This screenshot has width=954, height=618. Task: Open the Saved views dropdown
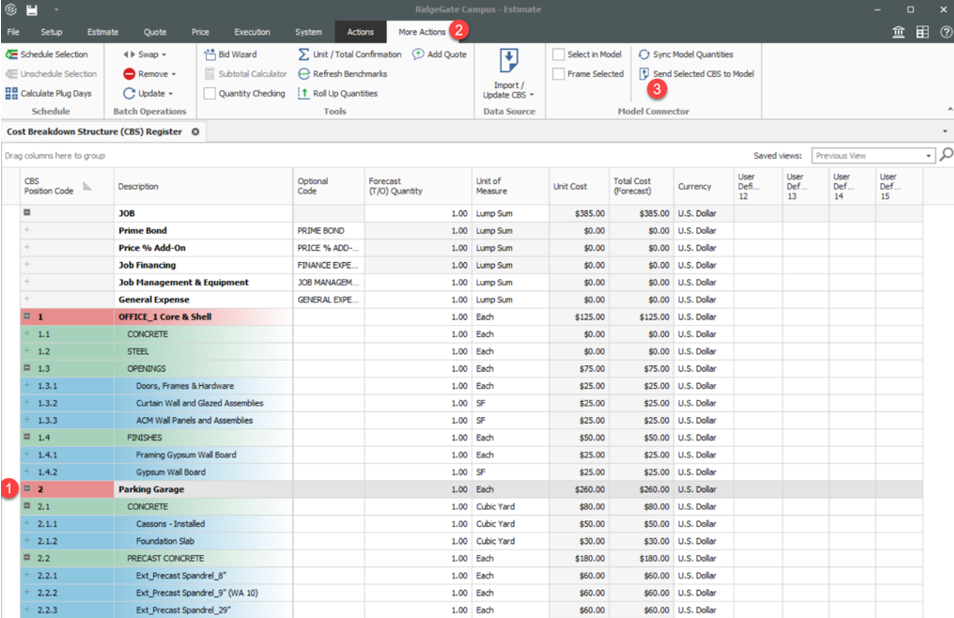929,156
